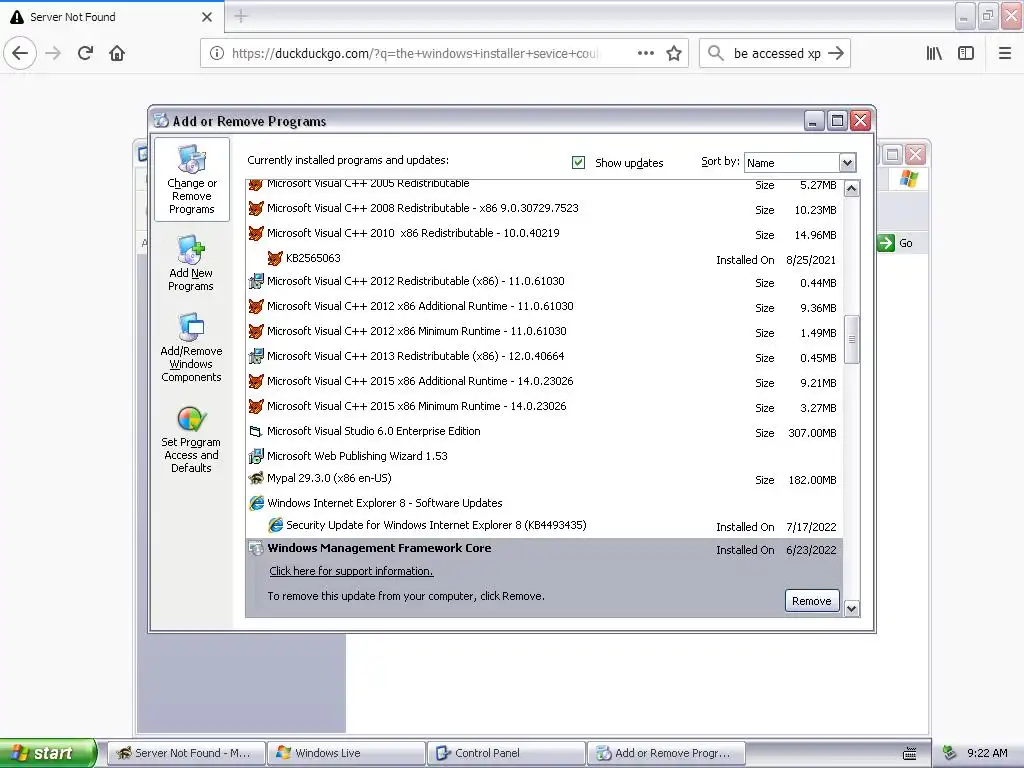1024x768 pixels.
Task: Click Go button in the background window
Action: click(x=896, y=243)
